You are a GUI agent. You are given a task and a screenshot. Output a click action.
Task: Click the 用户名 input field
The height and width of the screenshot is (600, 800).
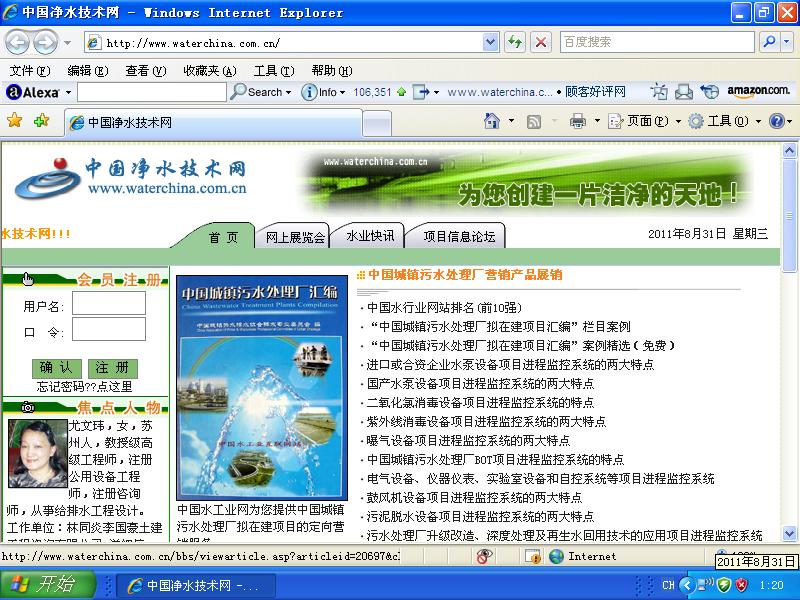109,303
